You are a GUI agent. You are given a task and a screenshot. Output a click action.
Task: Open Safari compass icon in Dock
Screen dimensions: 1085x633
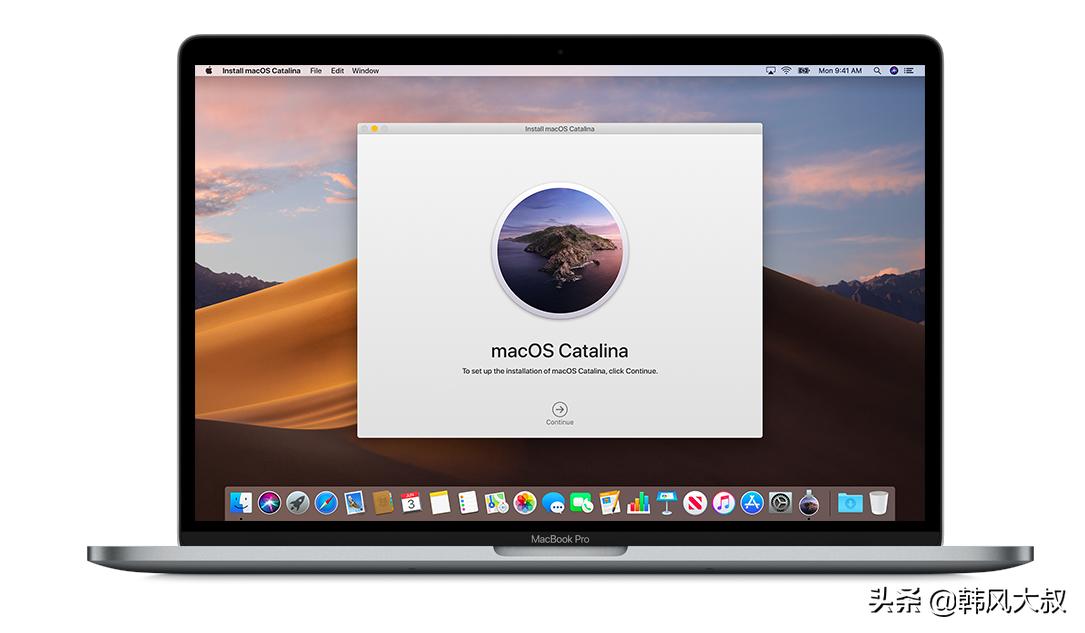point(326,503)
